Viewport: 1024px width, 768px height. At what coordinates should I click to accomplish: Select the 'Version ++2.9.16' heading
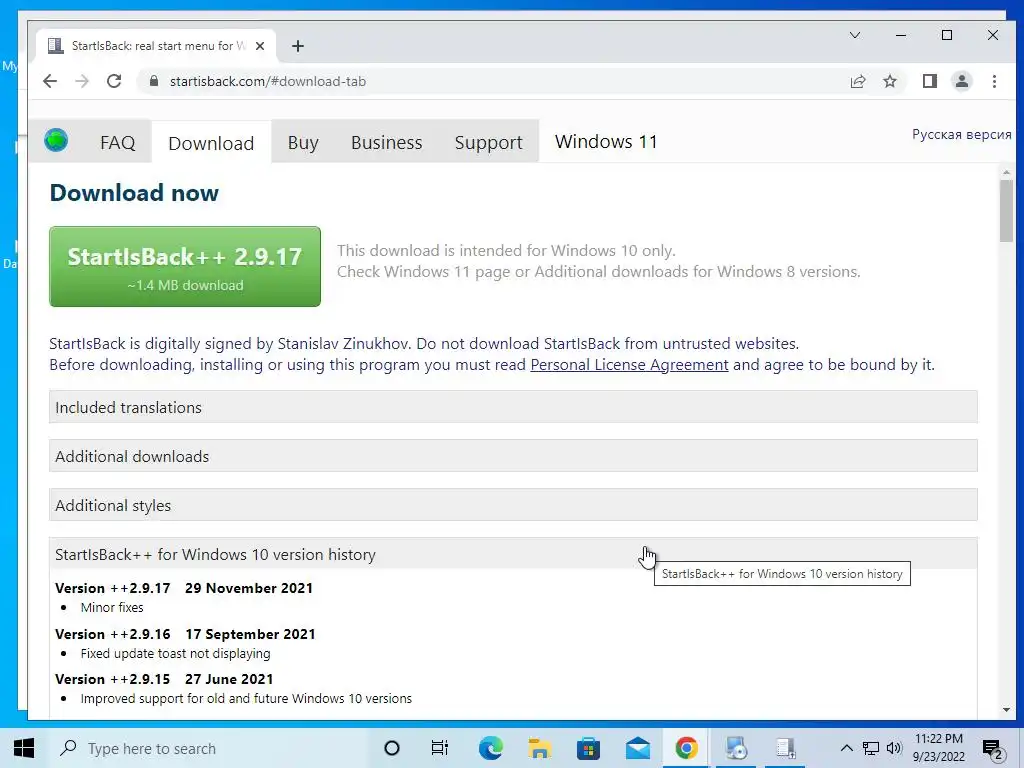coord(112,634)
